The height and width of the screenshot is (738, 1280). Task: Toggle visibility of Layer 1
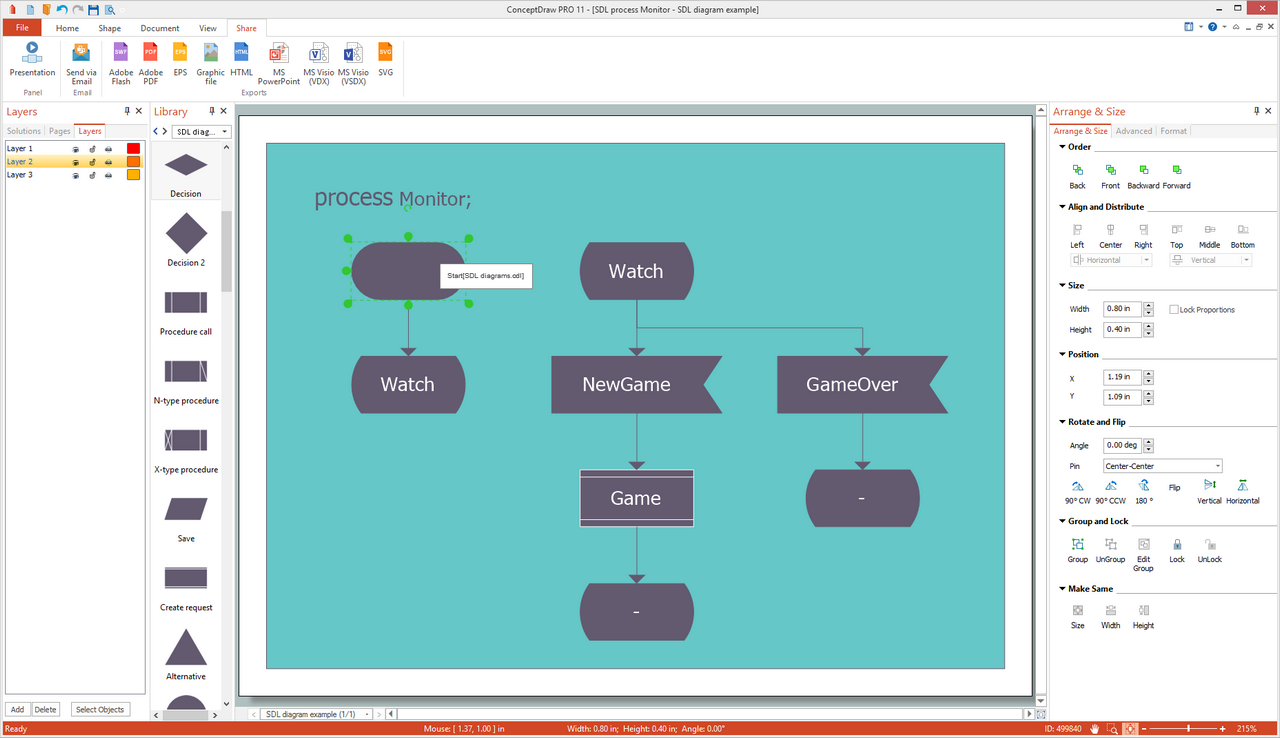coord(75,149)
